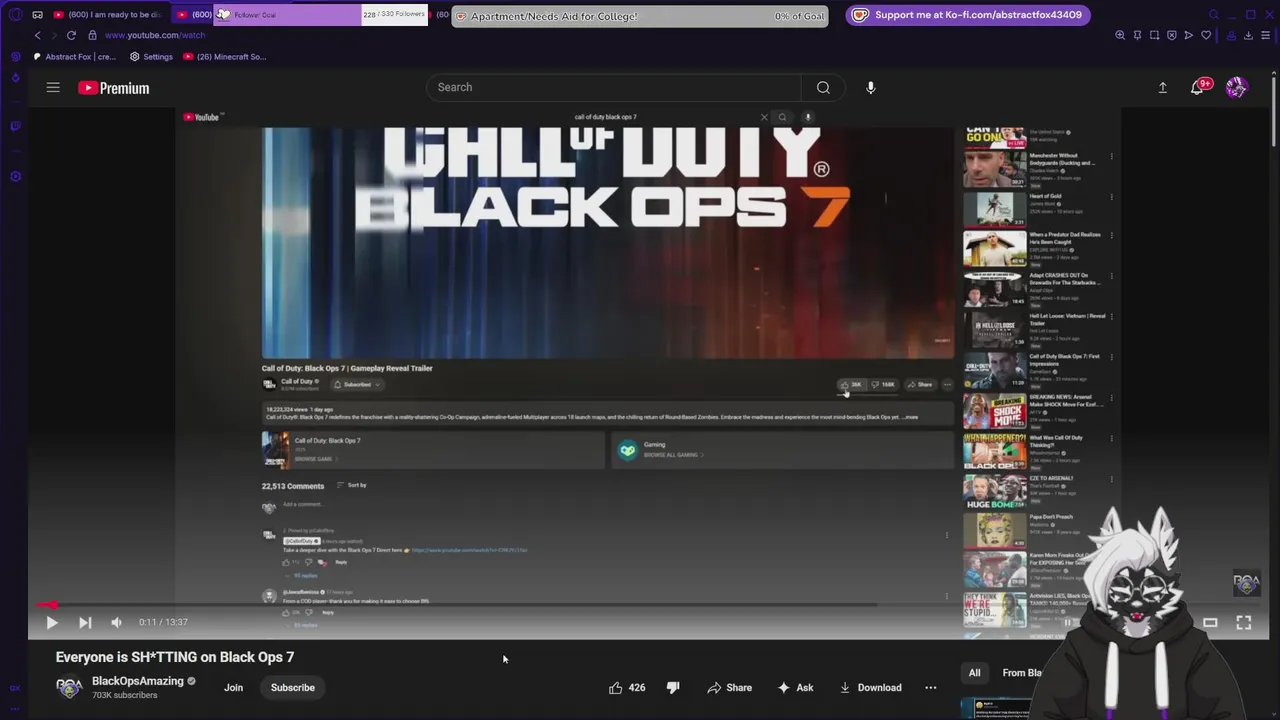Click the Ask button with sparkle icon

click(x=795, y=688)
